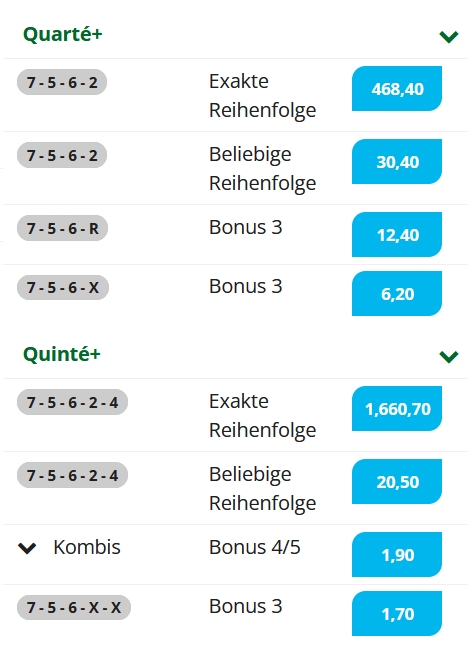Click the 30,40 payout button
The image size is (468, 645).
pos(397,161)
